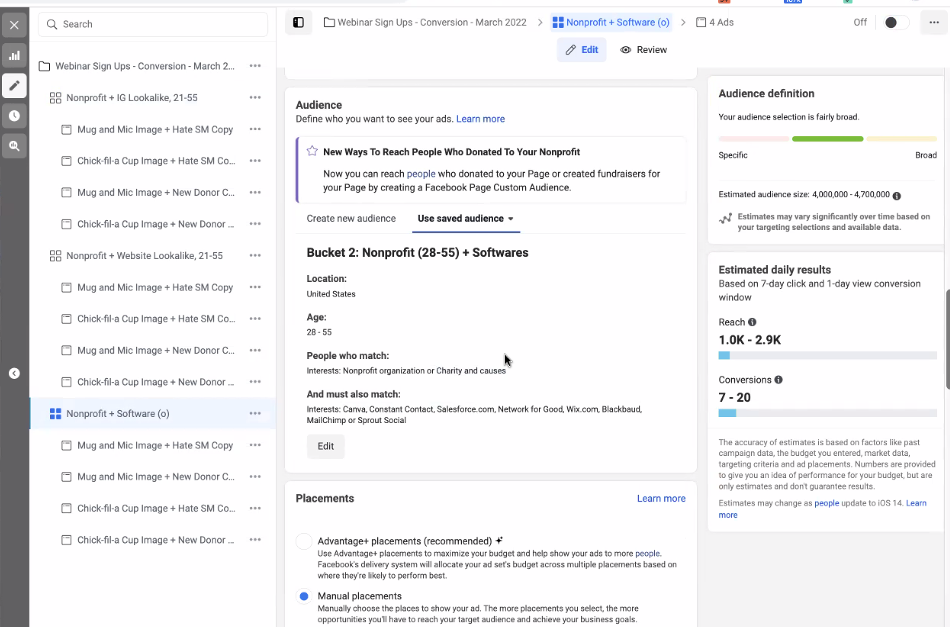950x627 pixels.
Task: Close the ad editor panel
Action: point(14,25)
